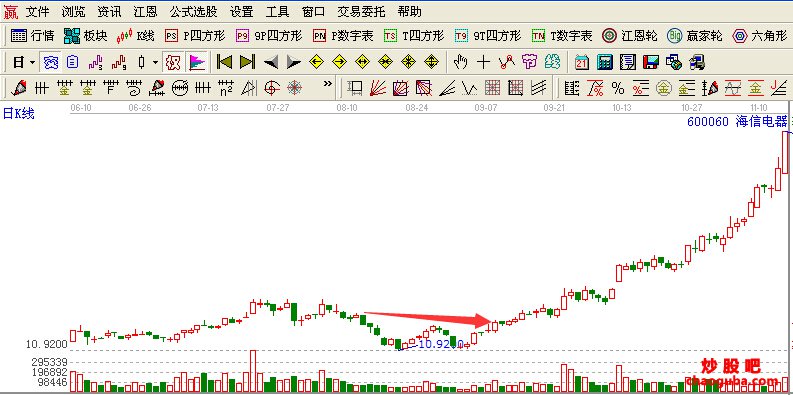Screen dimensions: 793x395
Task: Click the red pencil drawing tool
Action: [19, 88]
